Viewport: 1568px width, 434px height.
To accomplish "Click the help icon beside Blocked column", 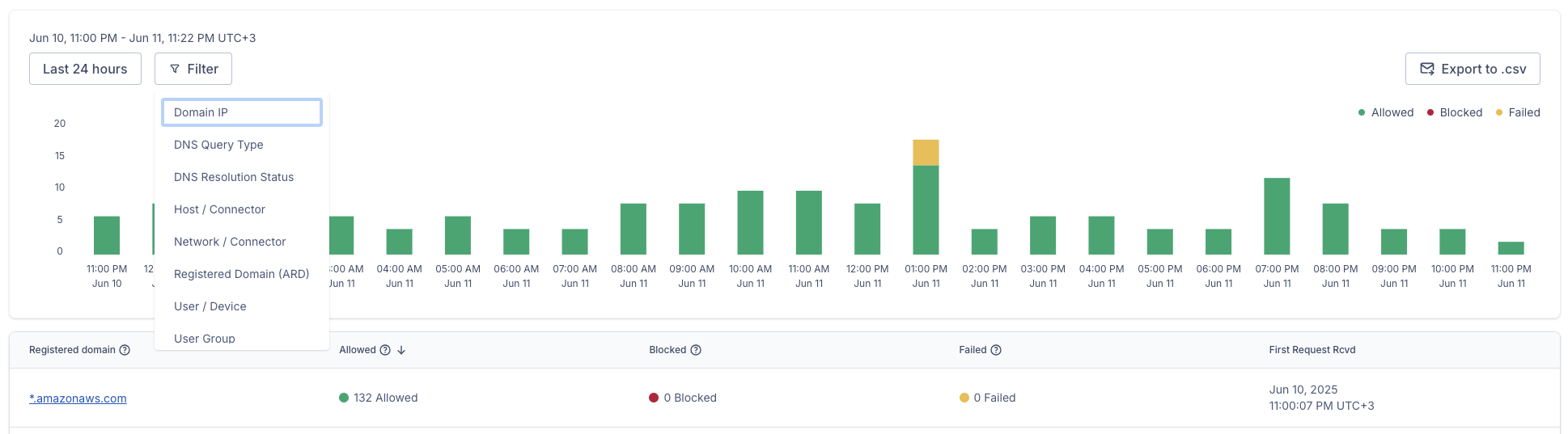I will [x=696, y=350].
